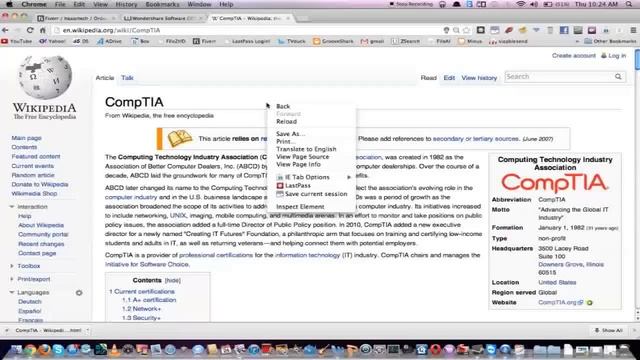
Task: Bookmark this page with the star icon
Action: (x=467, y=30)
